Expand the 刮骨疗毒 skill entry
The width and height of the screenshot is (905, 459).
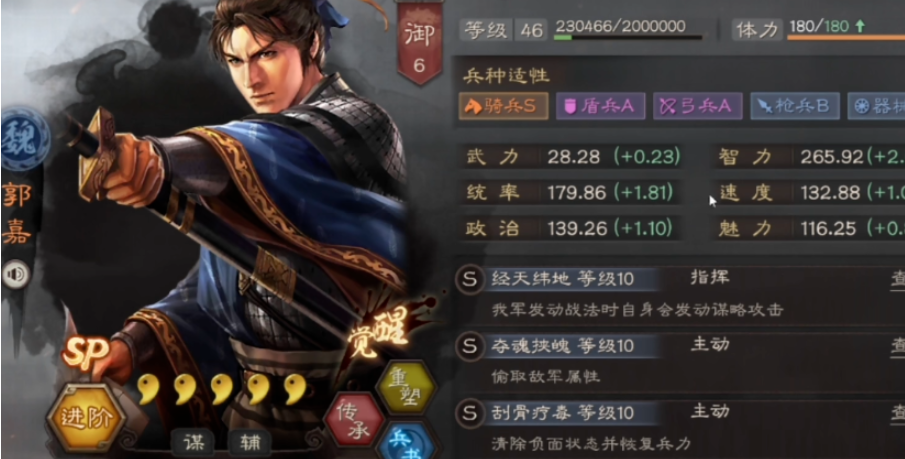pyautogui.click(x=680, y=428)
